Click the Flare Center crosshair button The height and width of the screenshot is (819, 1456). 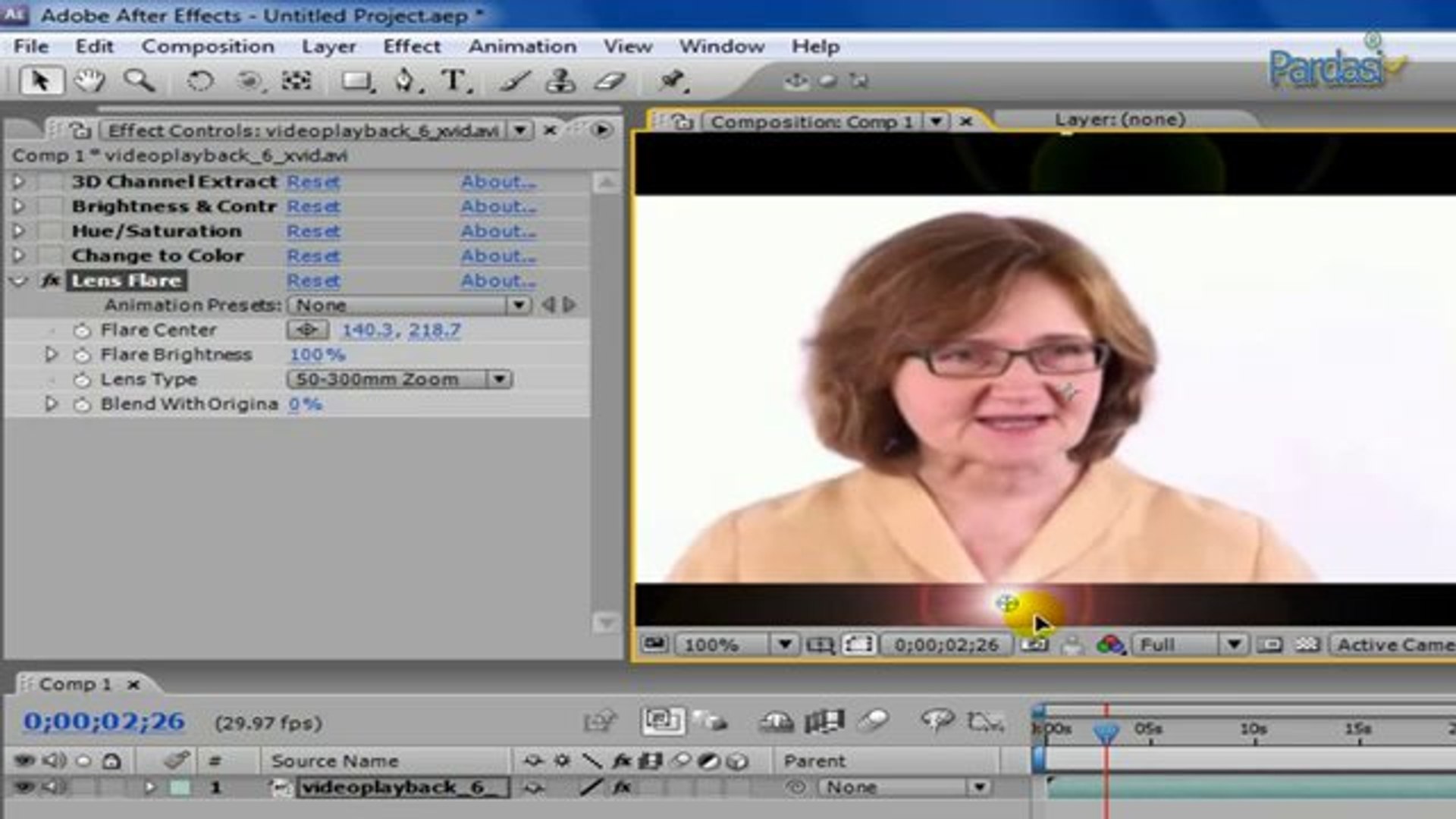click(x=307, y=330)
